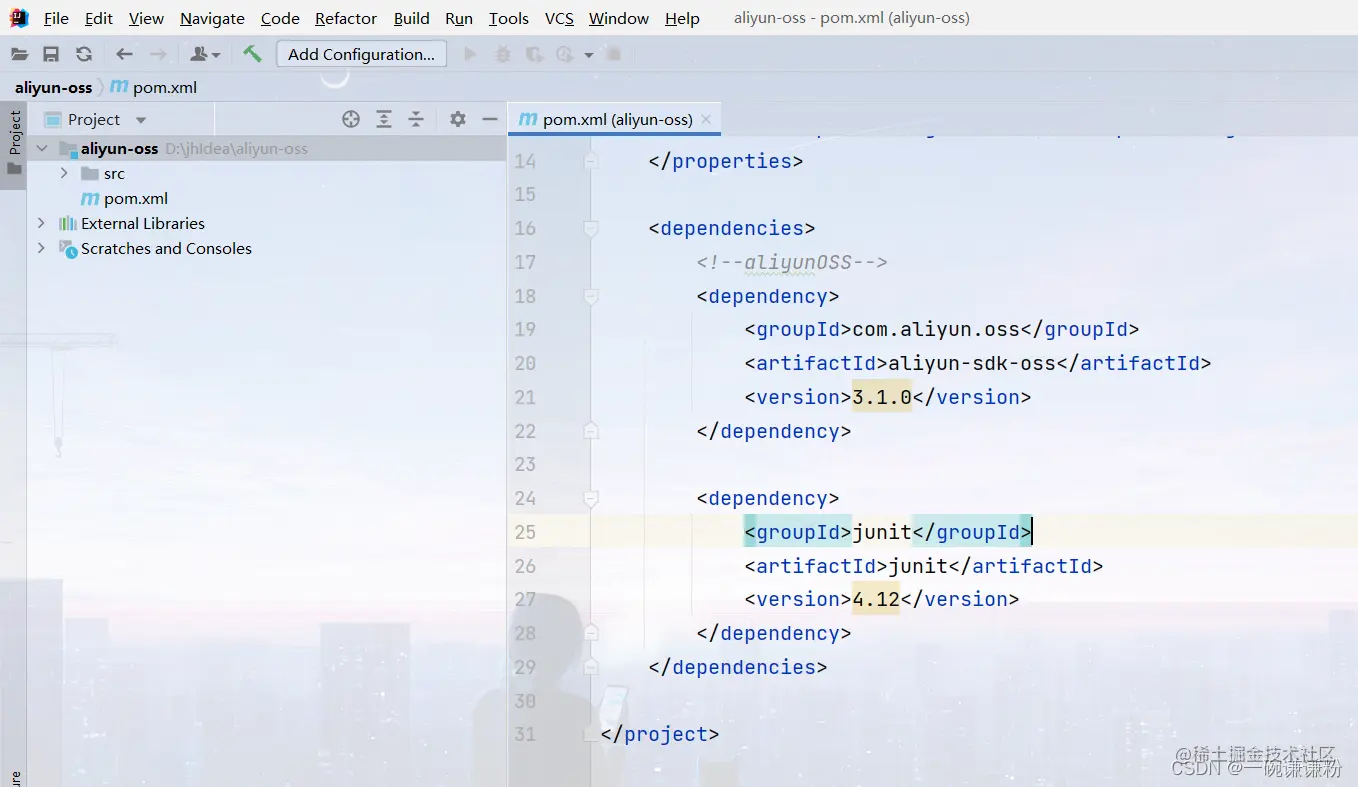This screenshot has height=787, width=1358.
Task: Open the Window menu
Action: [x=619, y=19]
